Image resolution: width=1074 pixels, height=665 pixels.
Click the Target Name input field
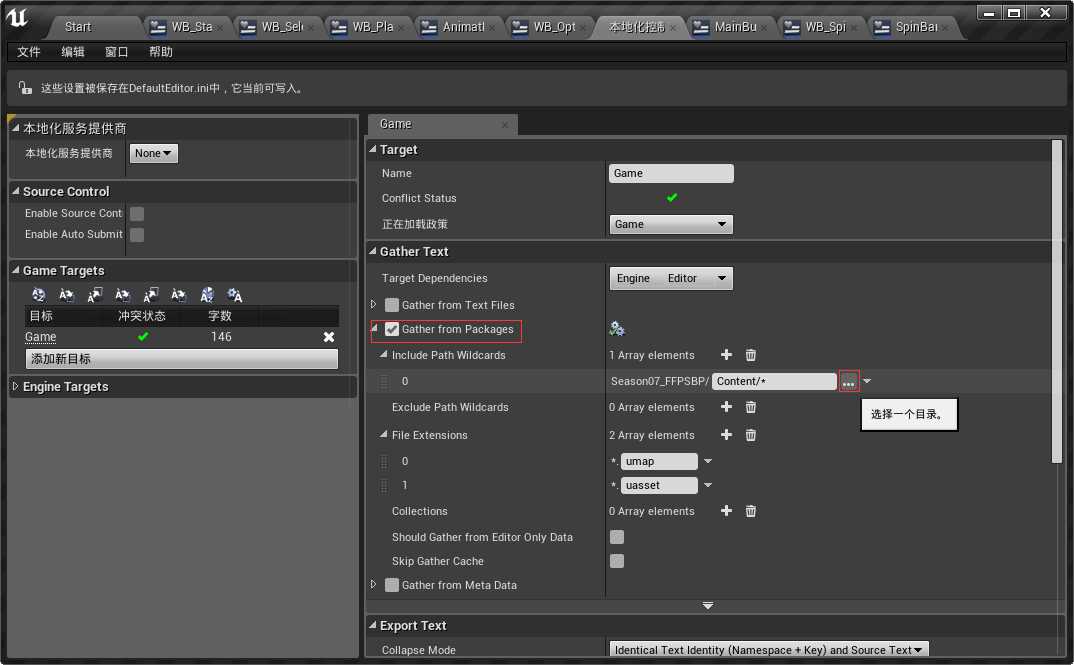point(671,173)
